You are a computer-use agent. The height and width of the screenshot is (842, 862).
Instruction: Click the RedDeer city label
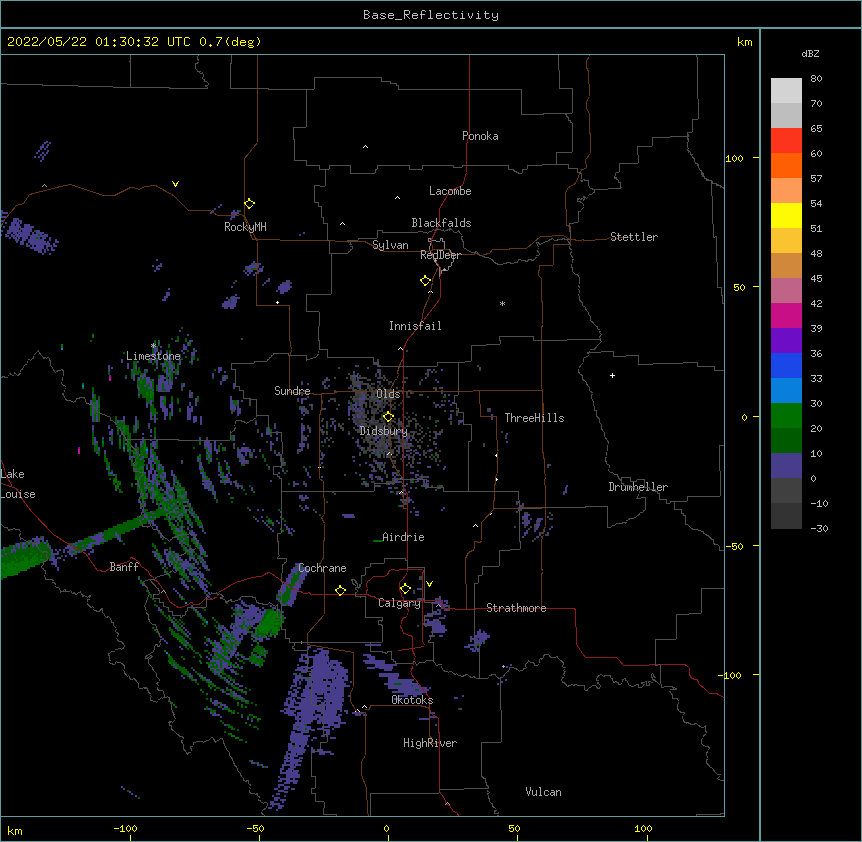(440, 255)
